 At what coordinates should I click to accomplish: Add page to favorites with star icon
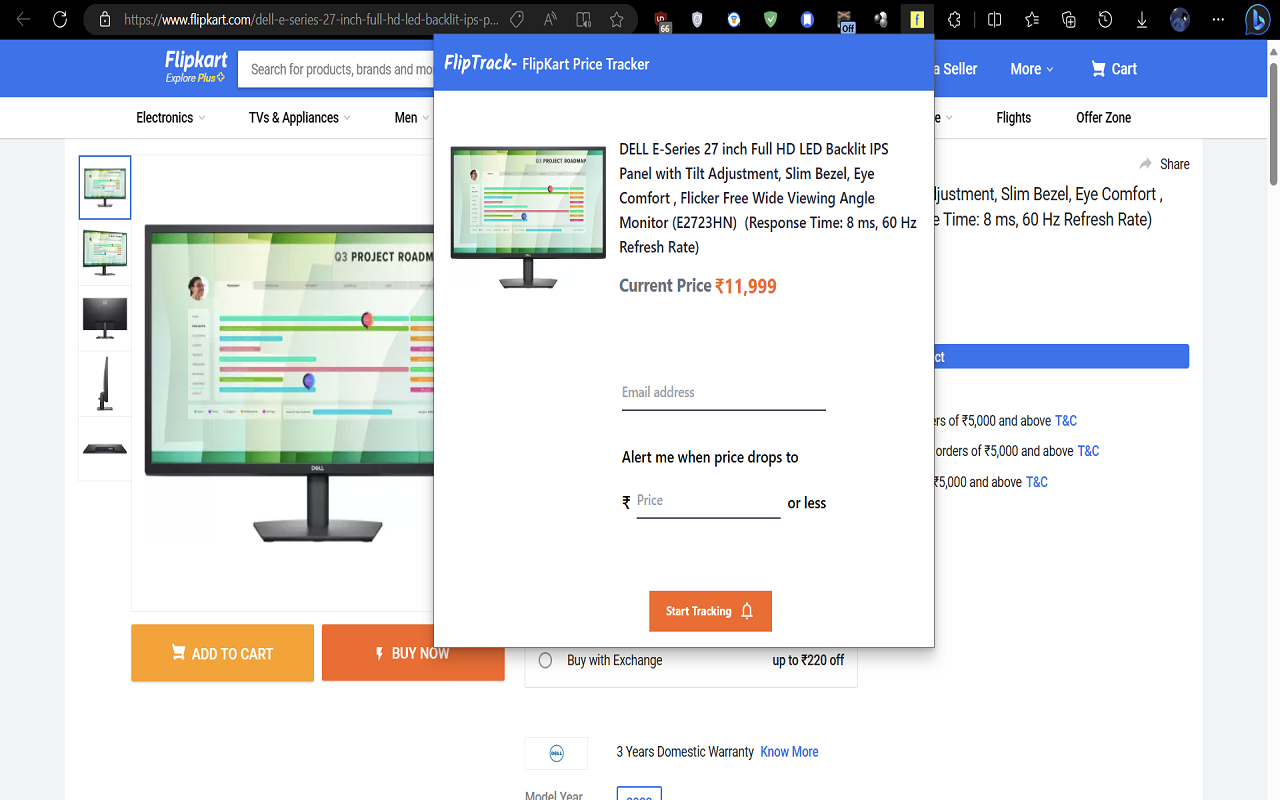pyautogui.click(x=617, y=19)
